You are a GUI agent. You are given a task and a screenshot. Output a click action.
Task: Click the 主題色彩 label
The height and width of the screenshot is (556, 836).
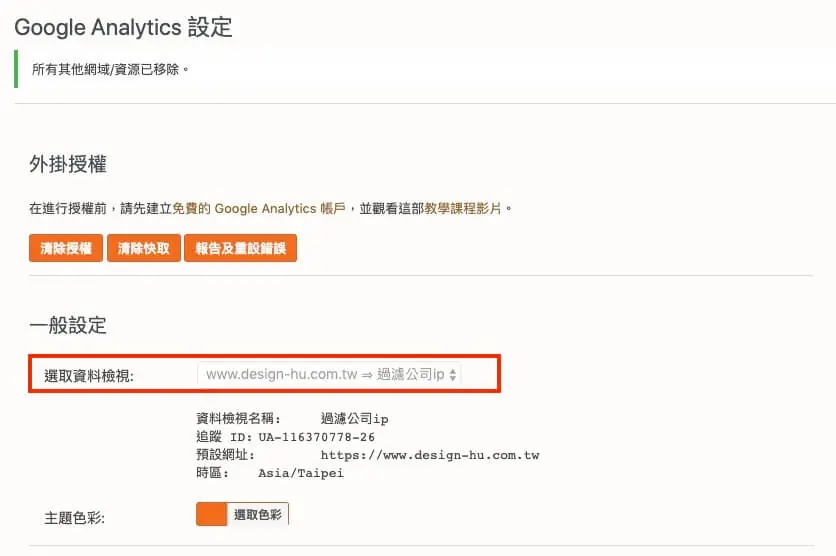coord(74,518)
